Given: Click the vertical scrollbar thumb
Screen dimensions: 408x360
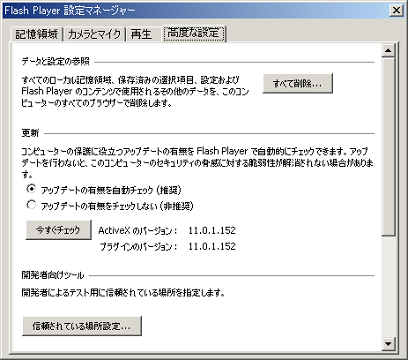Looking at the screenshot, I should point(388,146).
